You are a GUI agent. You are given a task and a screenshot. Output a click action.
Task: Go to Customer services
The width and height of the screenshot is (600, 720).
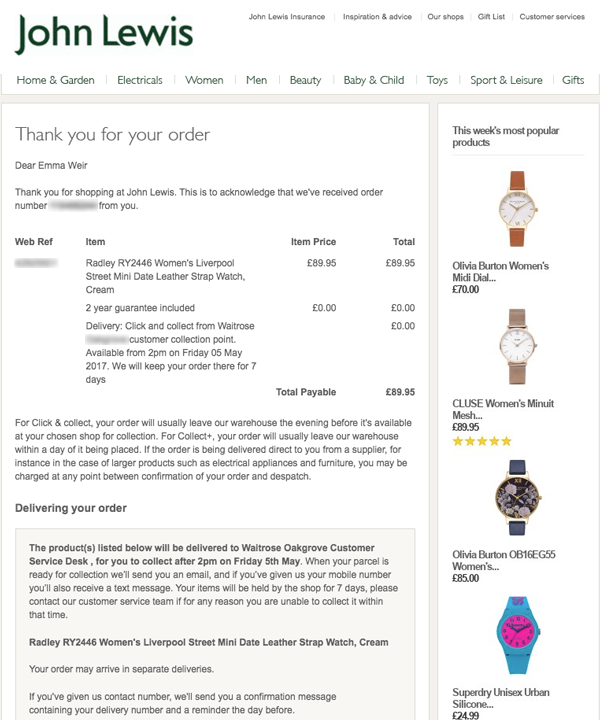552,17
